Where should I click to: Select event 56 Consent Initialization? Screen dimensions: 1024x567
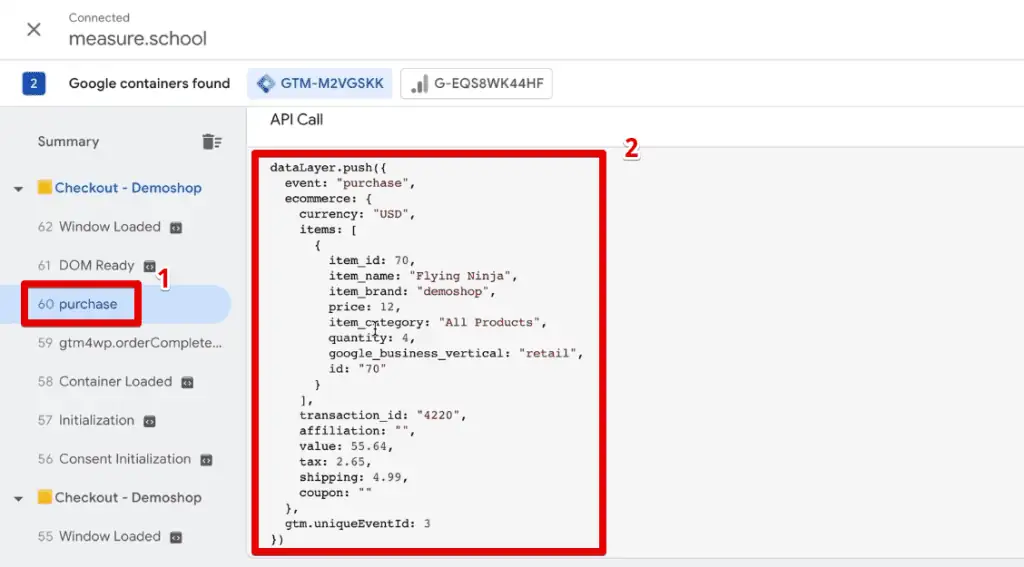[114, 459]
